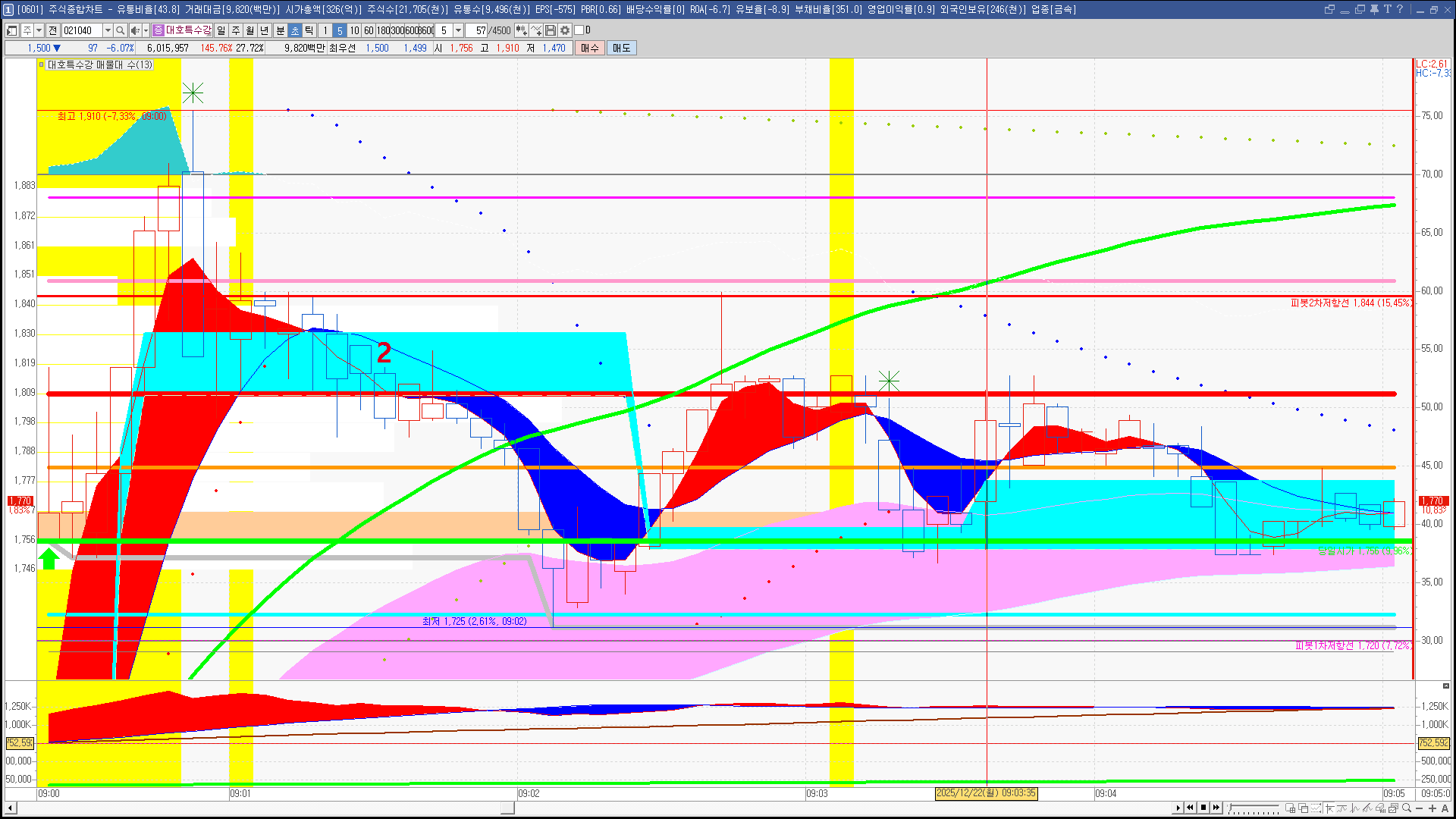Viewport: 1456px width, 819px height.
Task: Click the minus zoom-out icon at bottom right
Action: 1420,808
